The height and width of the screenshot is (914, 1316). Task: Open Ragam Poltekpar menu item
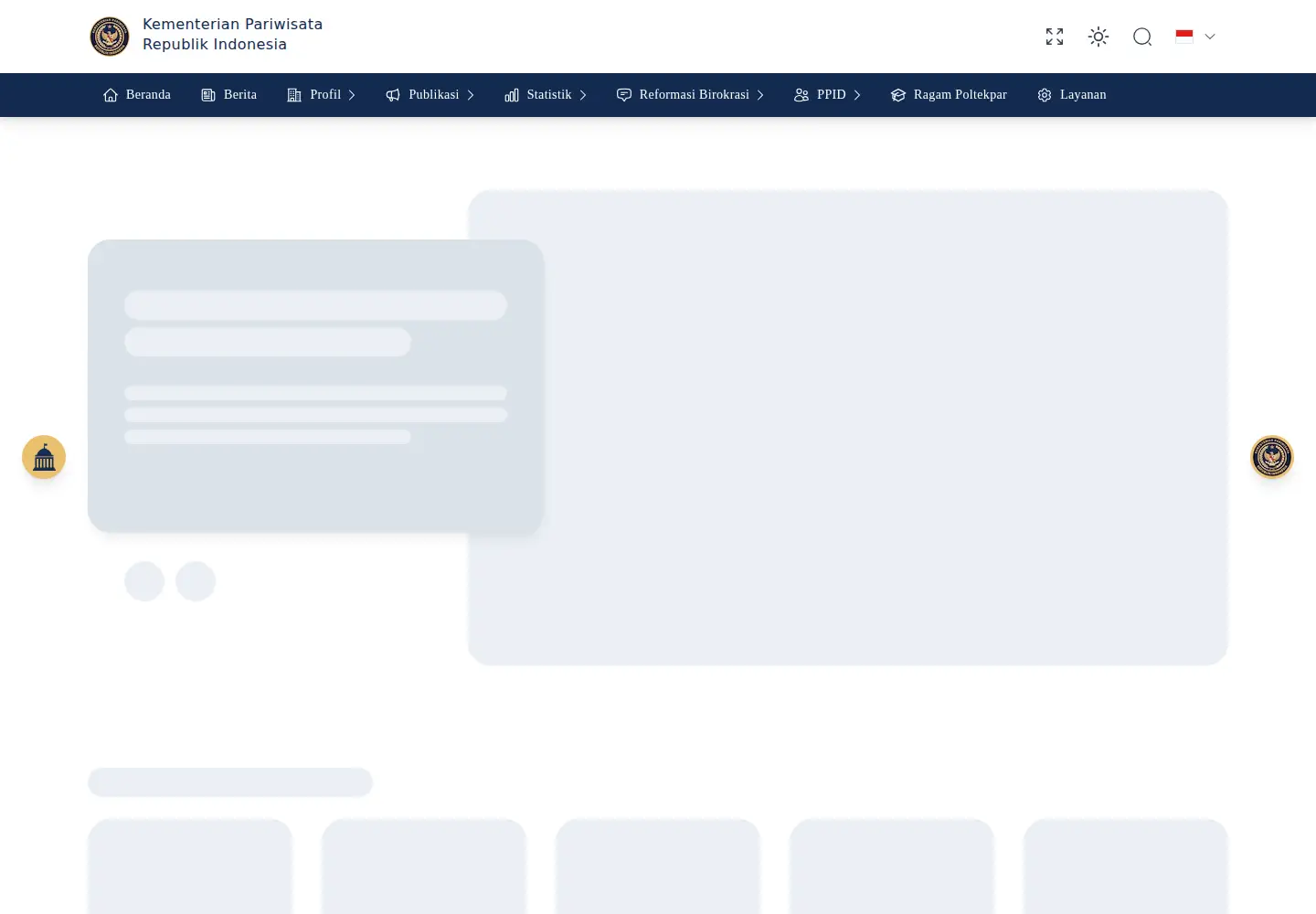click(949, 95)
